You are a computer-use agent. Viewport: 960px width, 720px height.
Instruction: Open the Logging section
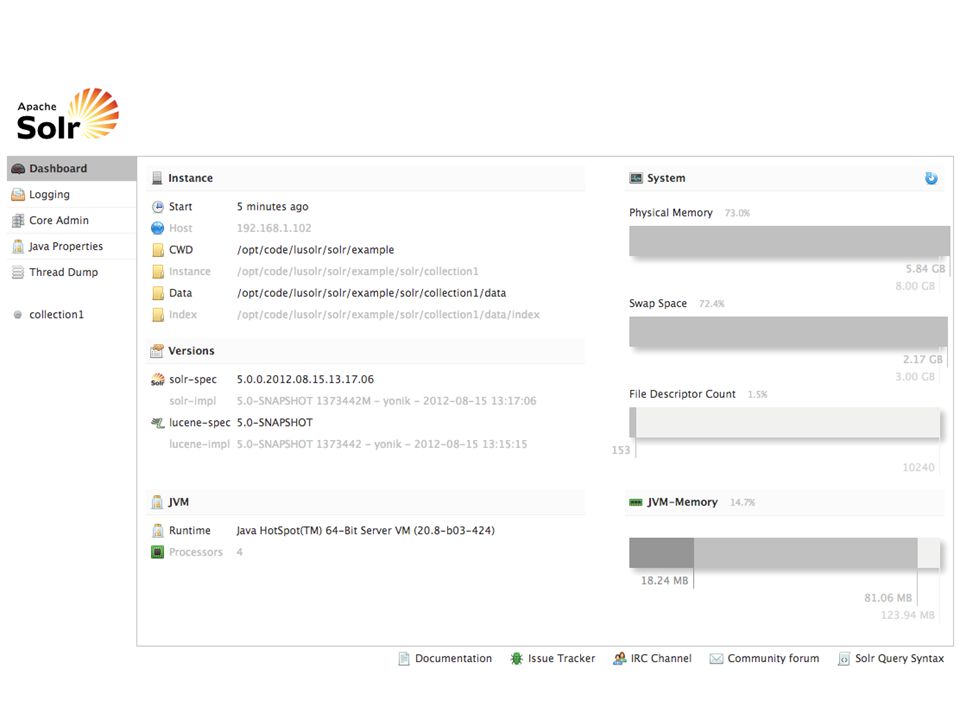pyautogui.click(x=71, y=195)
